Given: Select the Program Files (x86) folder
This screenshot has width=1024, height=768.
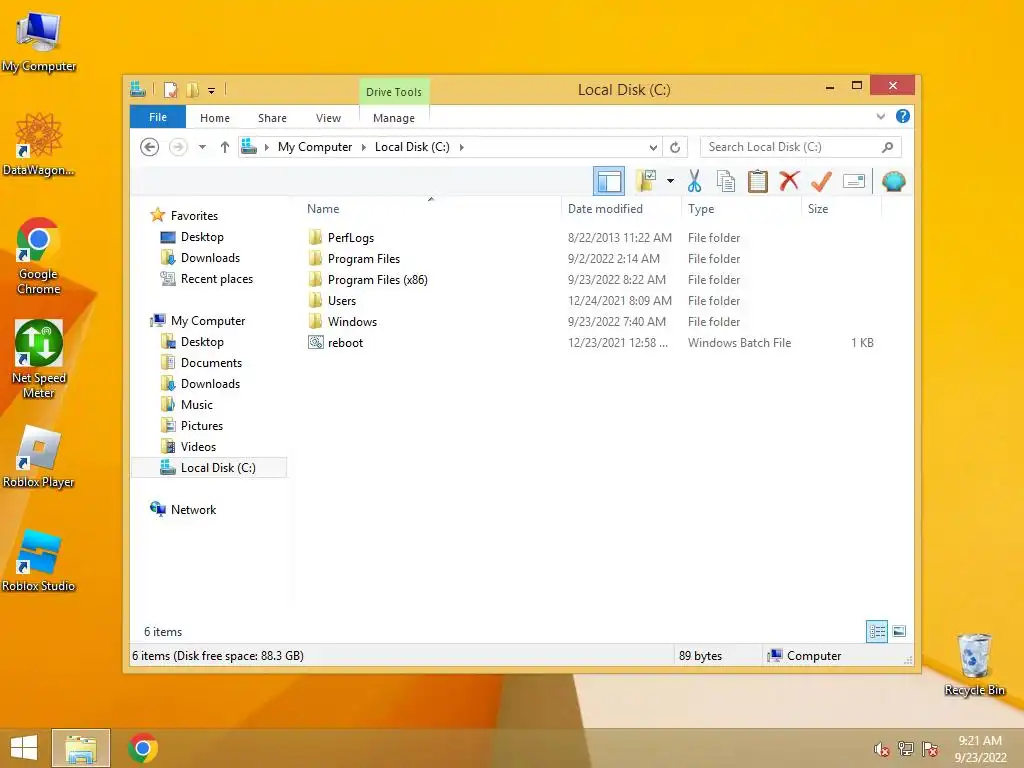Looking at the screenshot, I should pos(377,280).
